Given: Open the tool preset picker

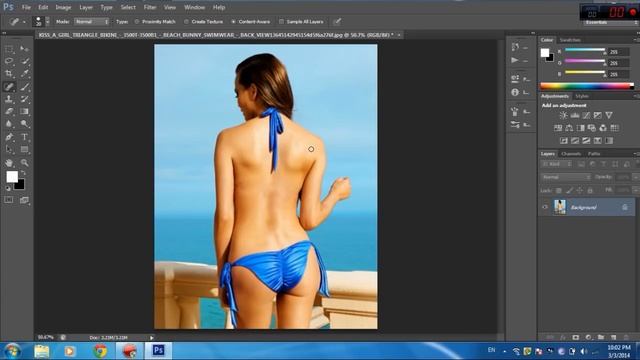Looking at the screenshot, I should (x=18, y=22).
